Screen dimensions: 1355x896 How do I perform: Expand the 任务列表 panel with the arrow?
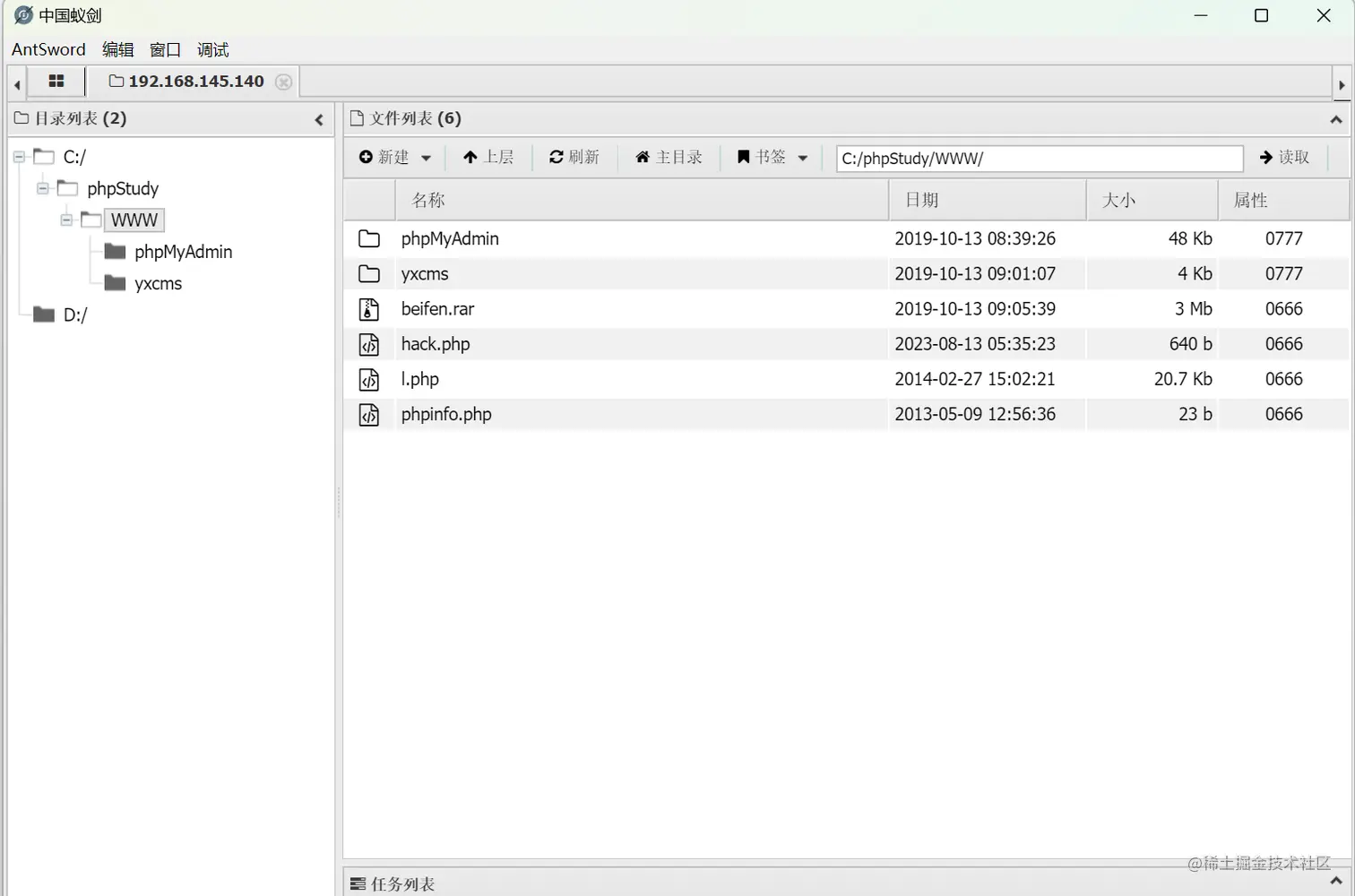[x=1335, y=881]
